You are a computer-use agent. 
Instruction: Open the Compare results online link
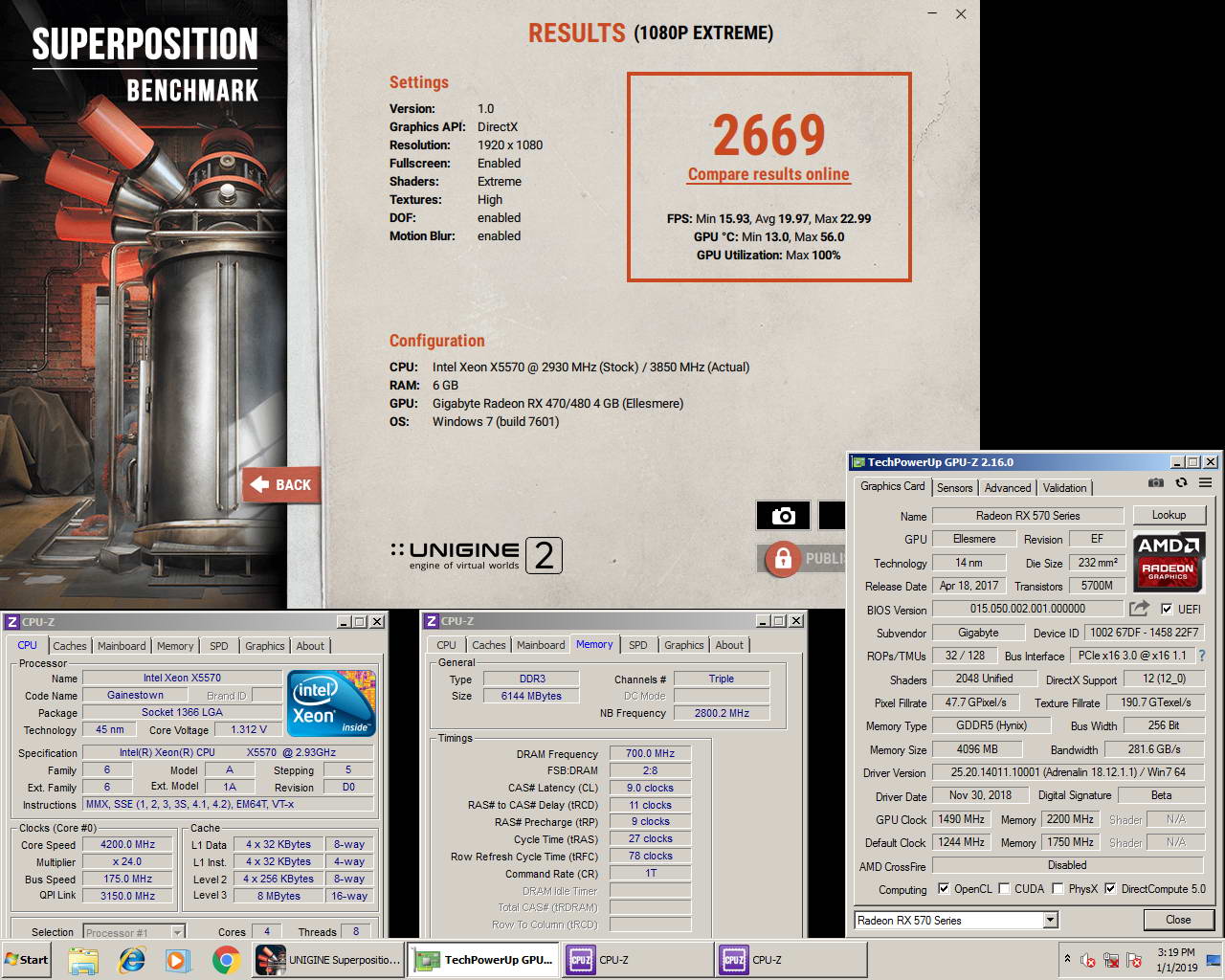point(768,174)
